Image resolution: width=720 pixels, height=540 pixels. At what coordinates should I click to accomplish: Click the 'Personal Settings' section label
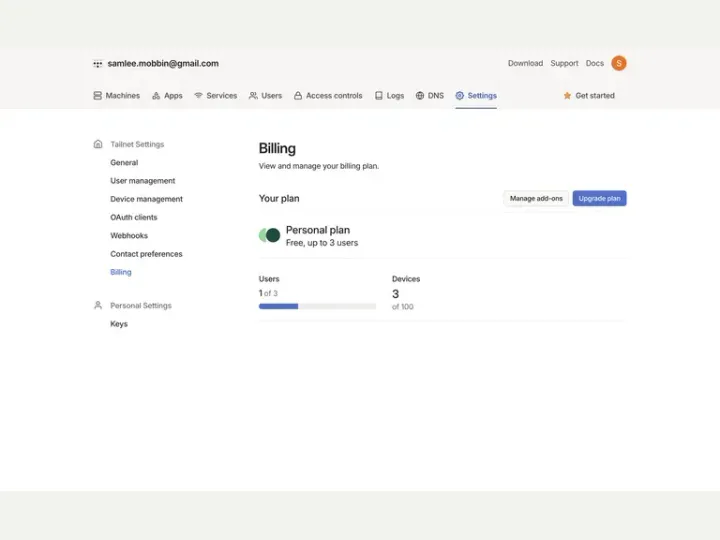click(141, 305)
